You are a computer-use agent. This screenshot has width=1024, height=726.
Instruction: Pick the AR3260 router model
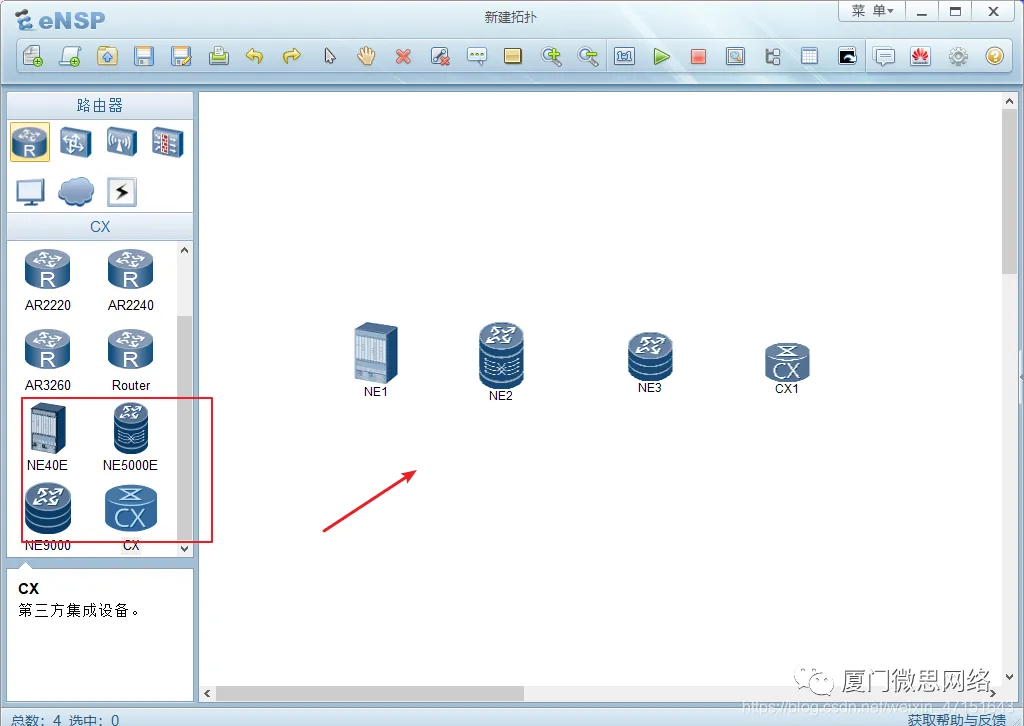click(x=48, y=360)
